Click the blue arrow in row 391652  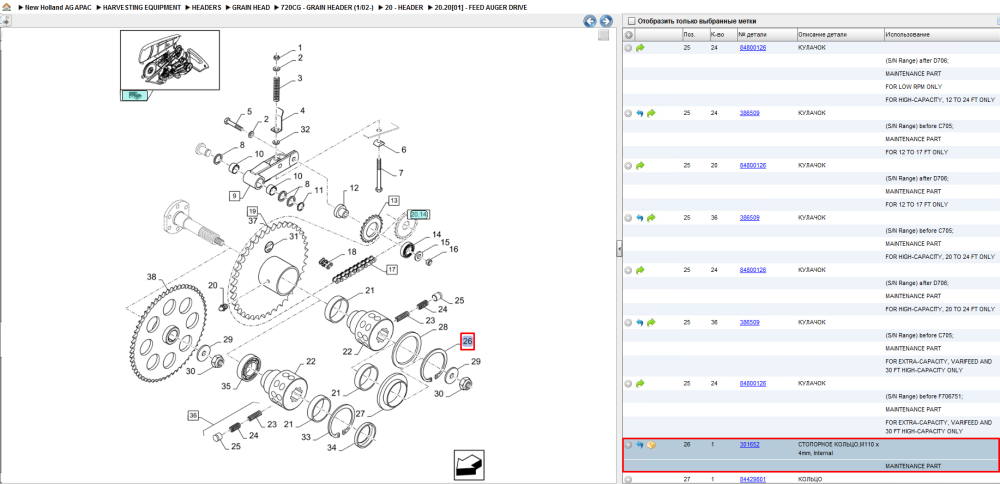pos(640,444)
